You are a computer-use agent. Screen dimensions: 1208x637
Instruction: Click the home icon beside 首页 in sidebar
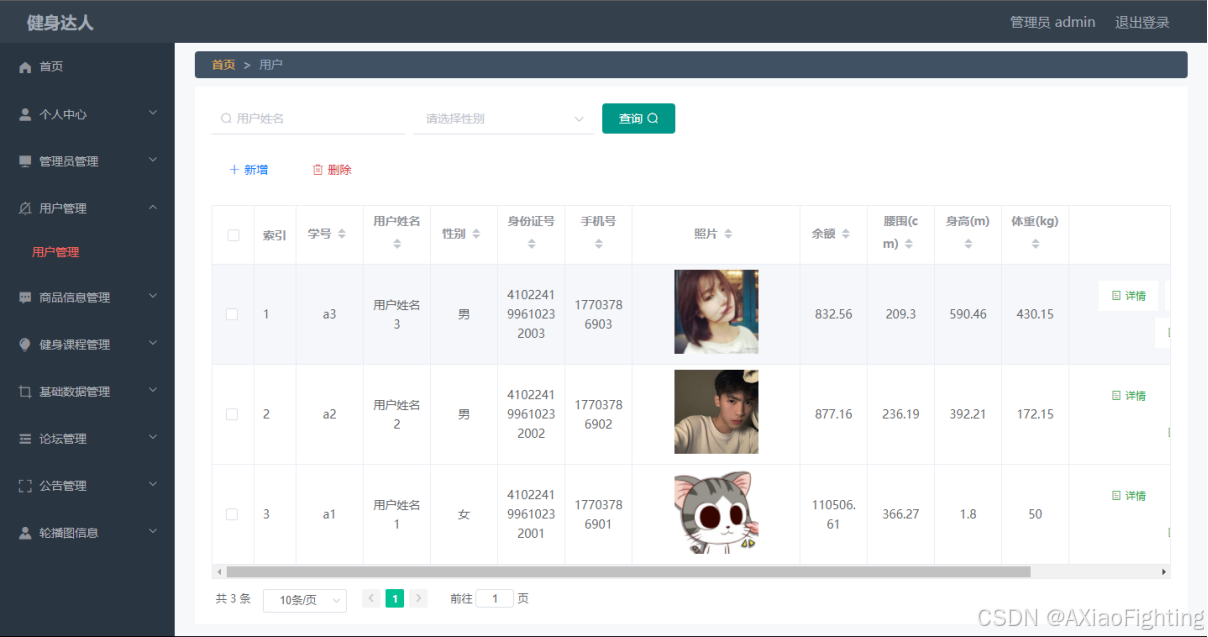26,67
